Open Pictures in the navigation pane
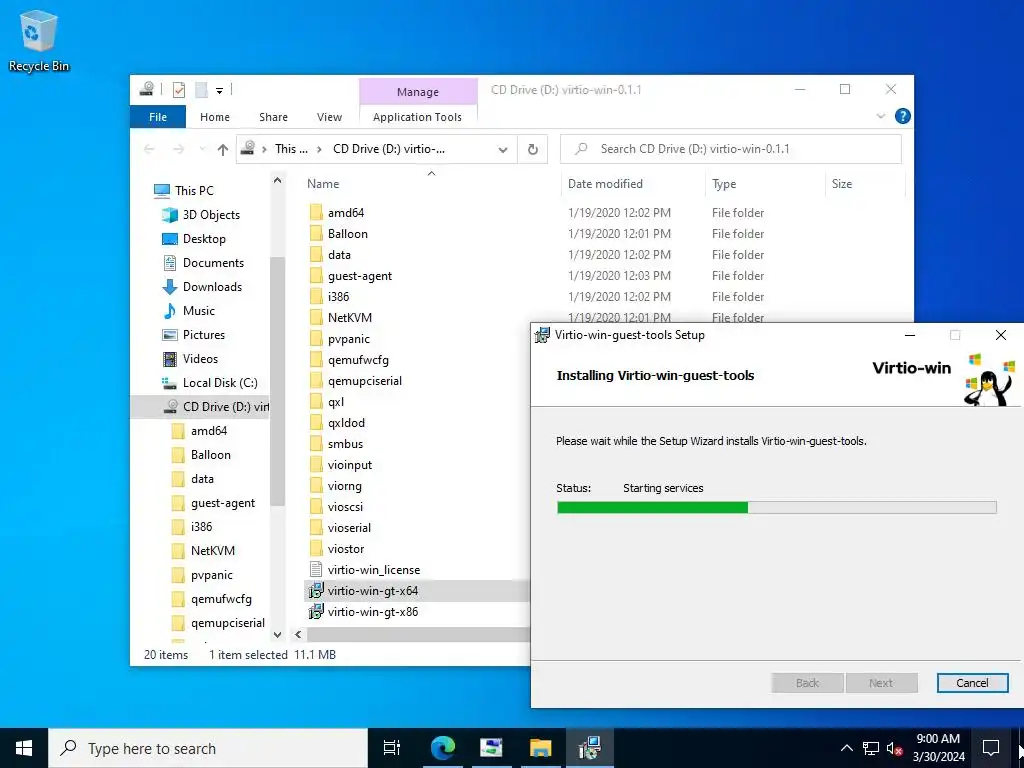Image resolution: width=1024 pixels, height=768 pixels. coord(204,335)
